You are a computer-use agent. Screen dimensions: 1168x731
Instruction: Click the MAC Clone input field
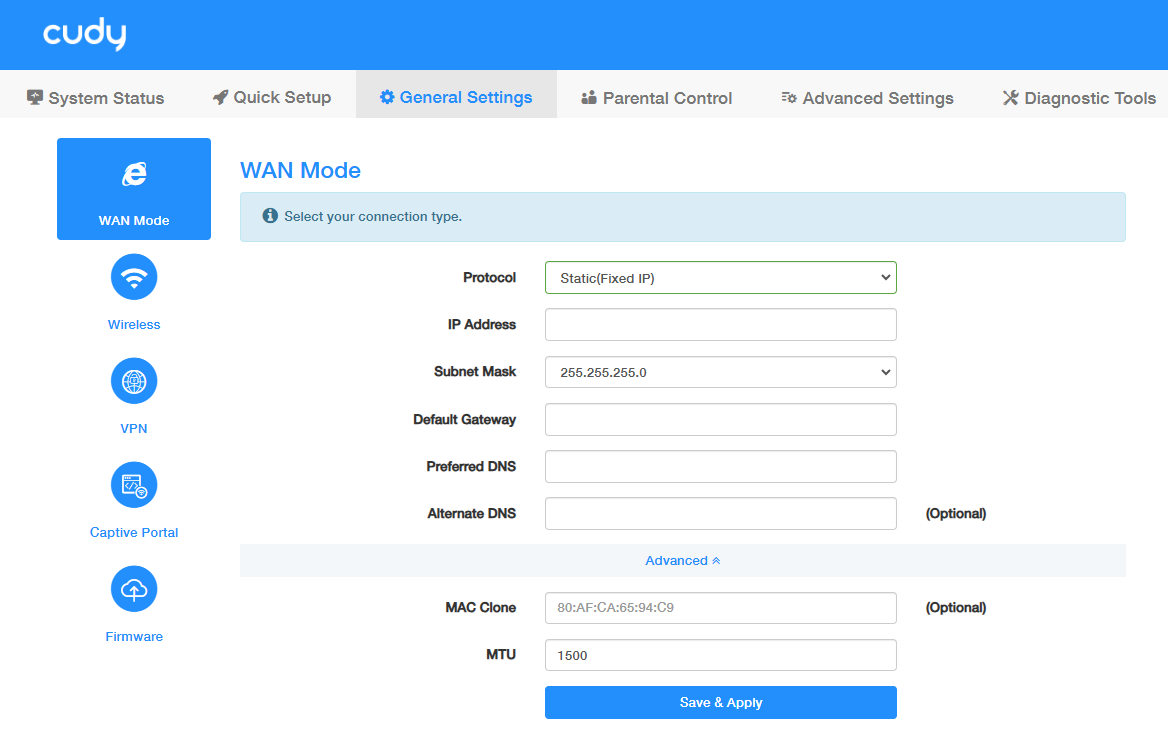[720, 608]
